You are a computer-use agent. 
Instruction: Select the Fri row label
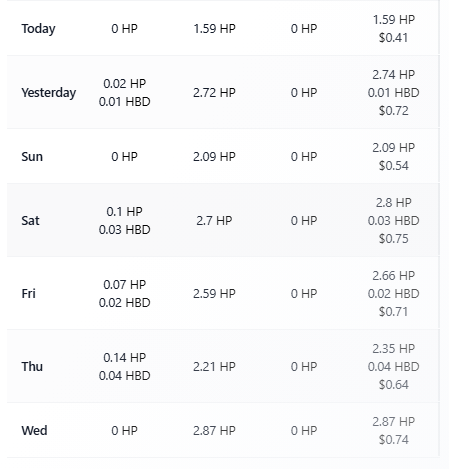pos(28,294)
